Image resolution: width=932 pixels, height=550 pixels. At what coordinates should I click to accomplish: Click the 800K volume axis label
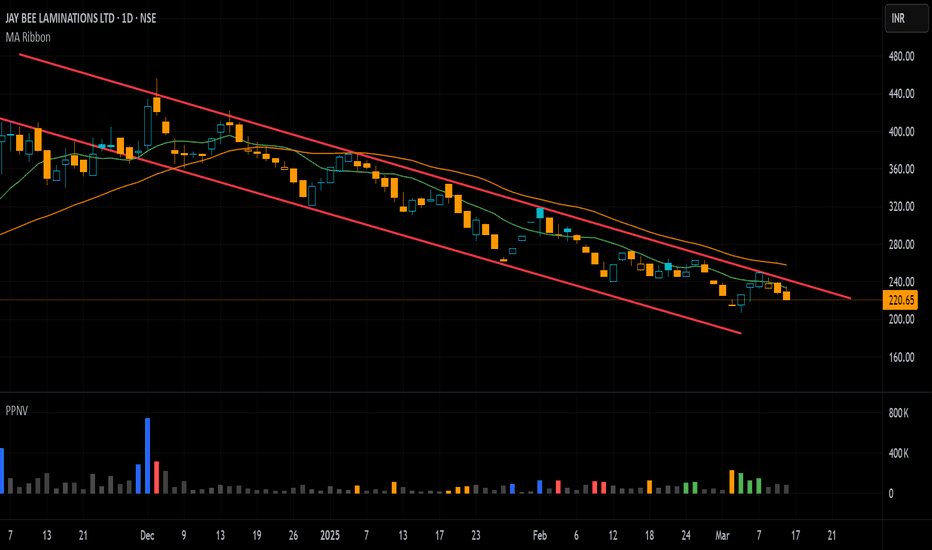[x=898, y=413]
